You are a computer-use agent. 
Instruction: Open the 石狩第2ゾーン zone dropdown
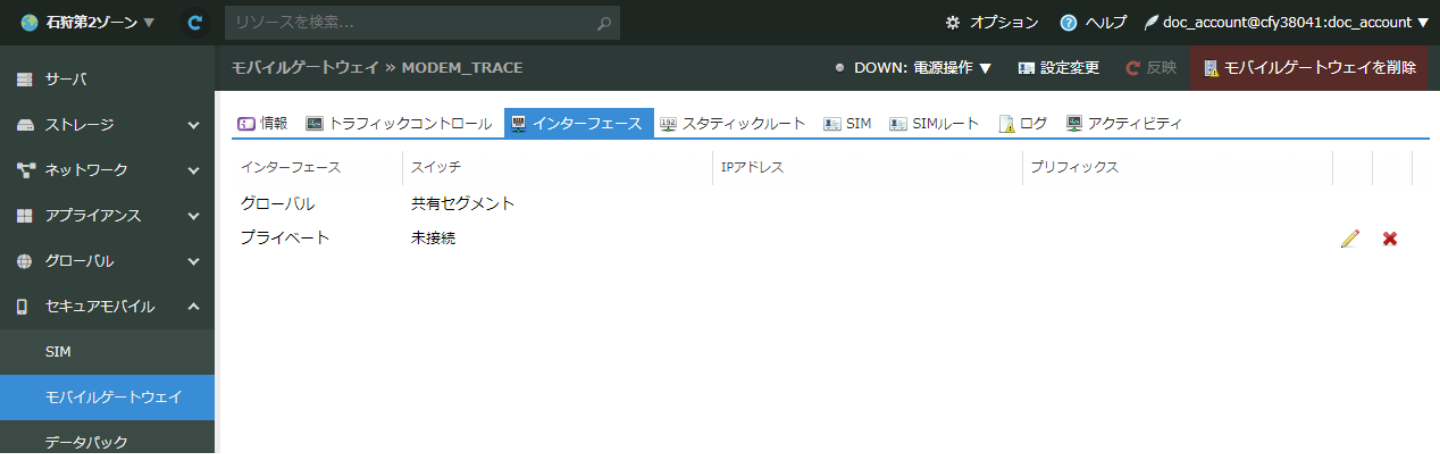[88, 22]
